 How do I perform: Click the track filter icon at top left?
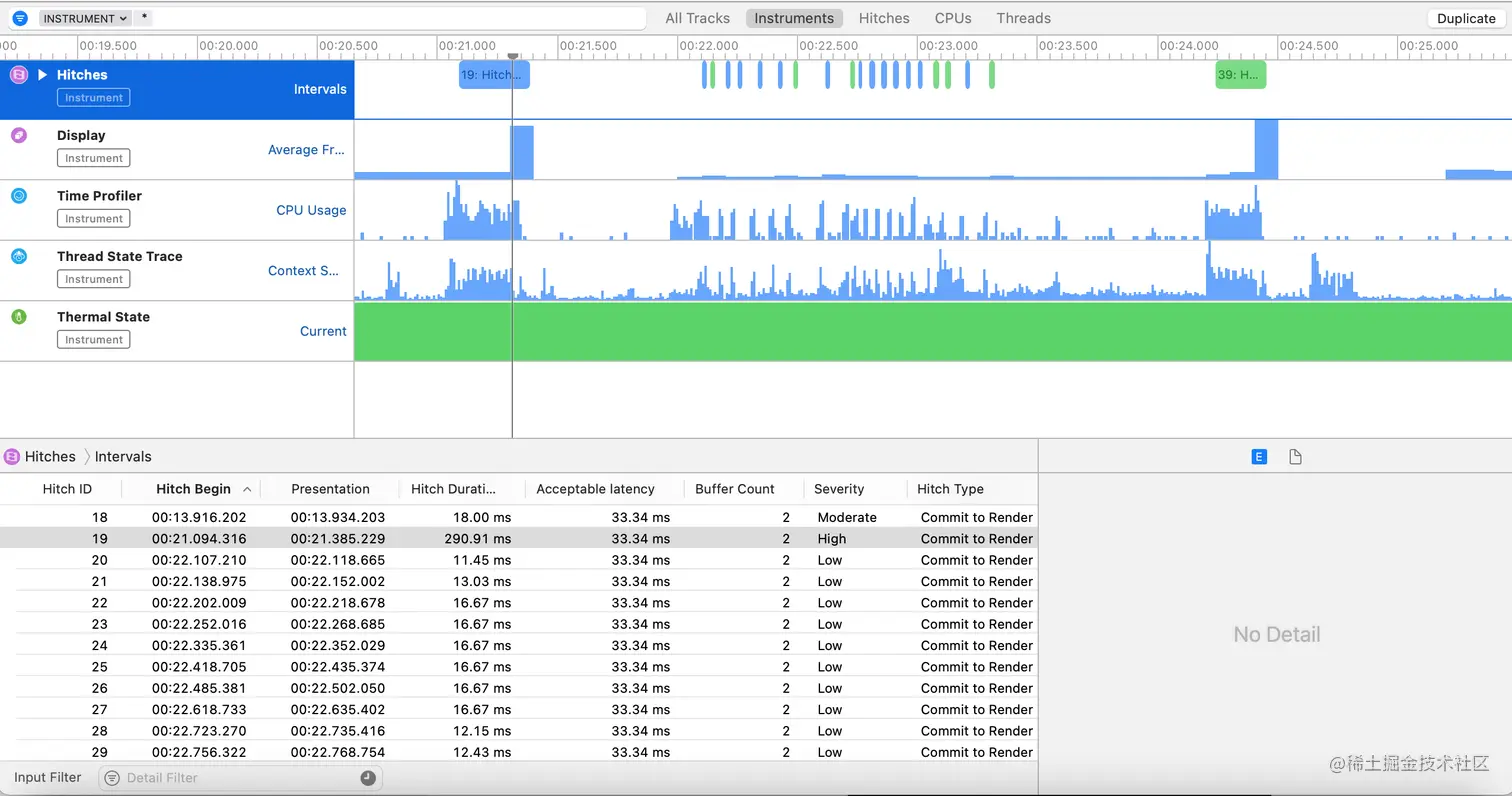(20, 18)
